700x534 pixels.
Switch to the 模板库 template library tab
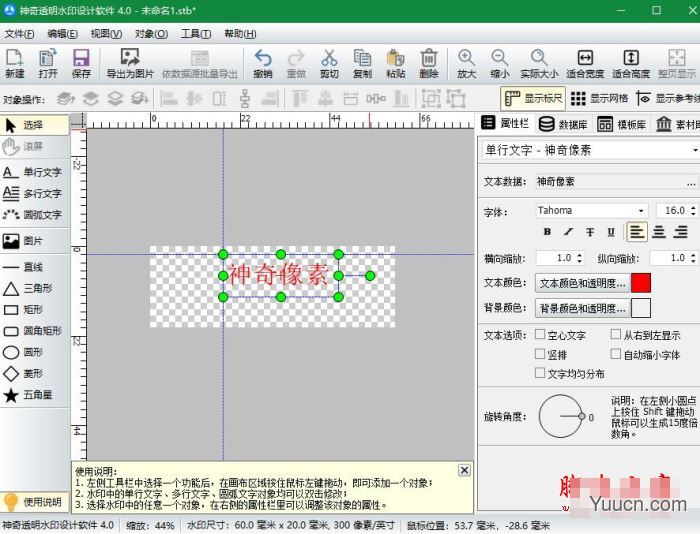622,124
